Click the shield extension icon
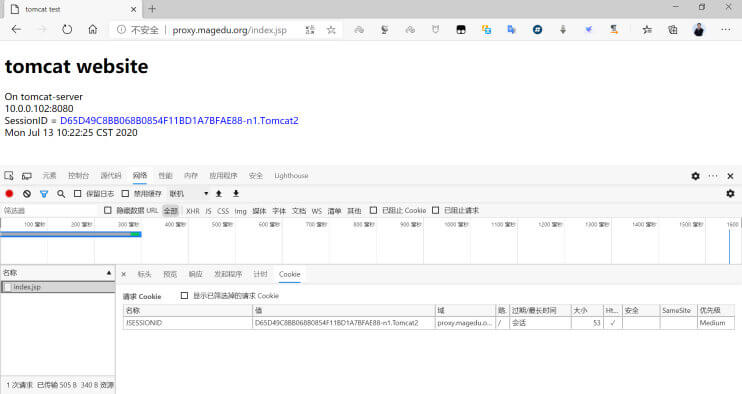 (435, 30)
